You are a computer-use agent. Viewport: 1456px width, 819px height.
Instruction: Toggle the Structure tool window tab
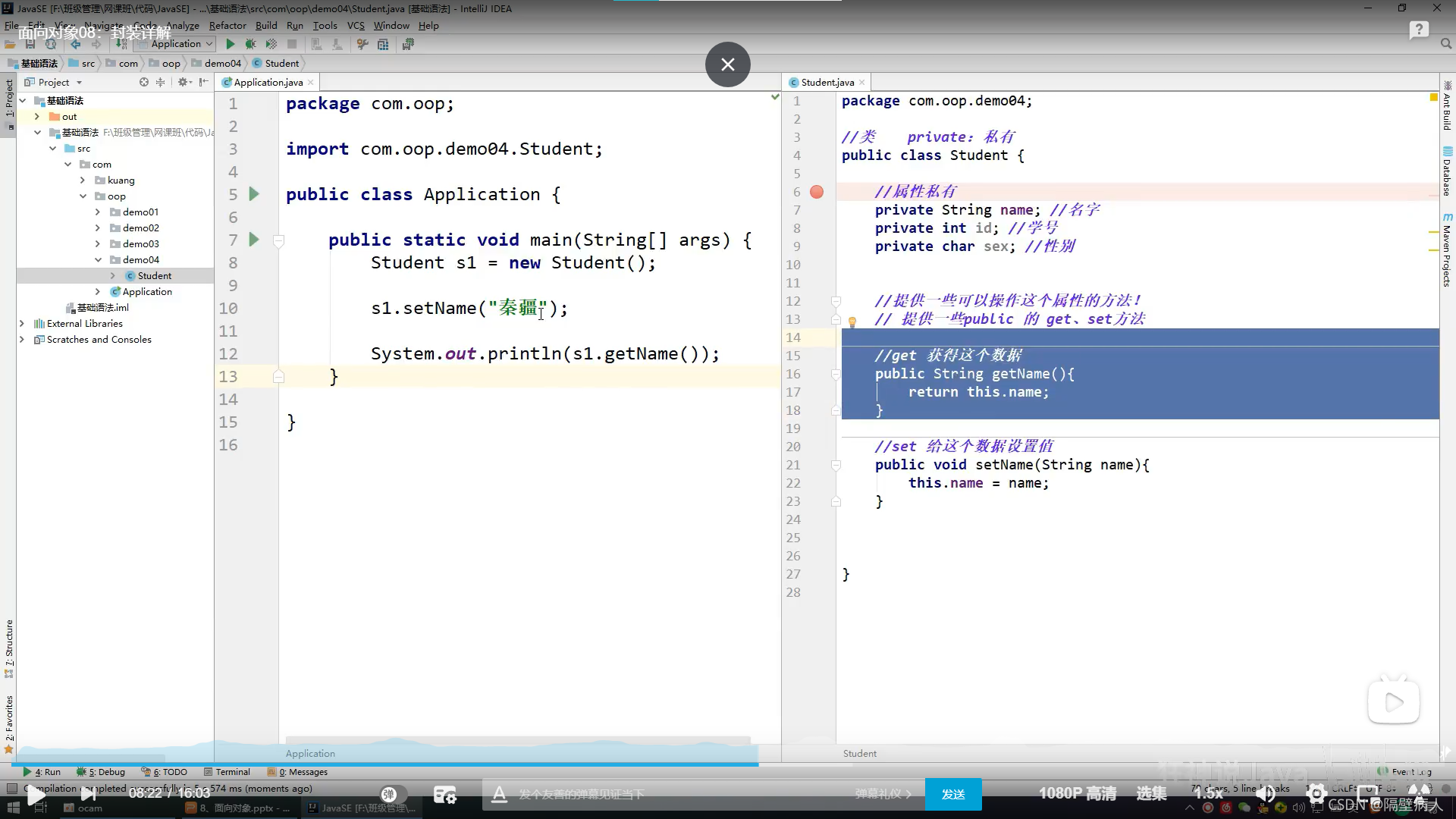(9, 643)
